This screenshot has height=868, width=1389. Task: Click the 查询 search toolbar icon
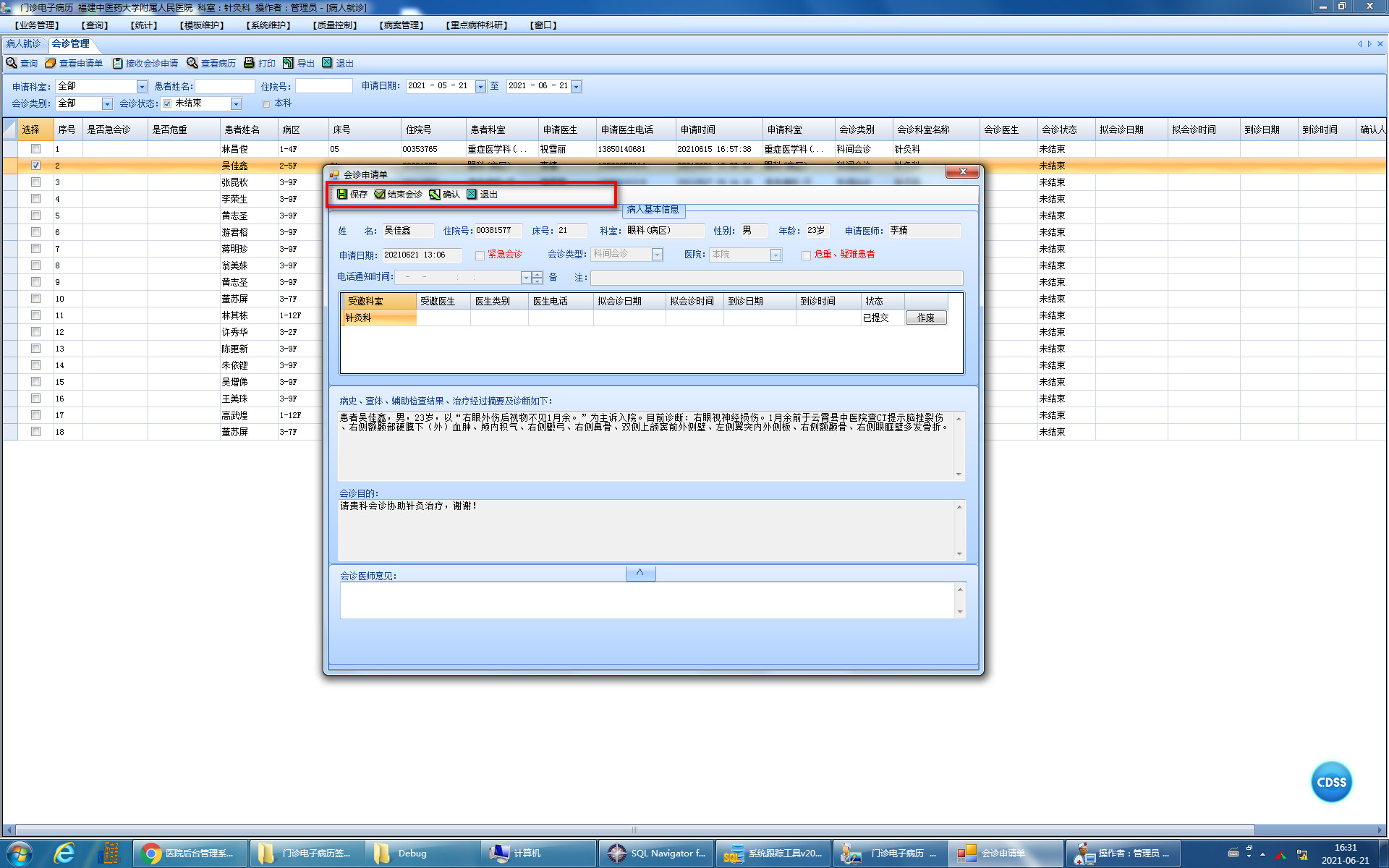point(12,63)
